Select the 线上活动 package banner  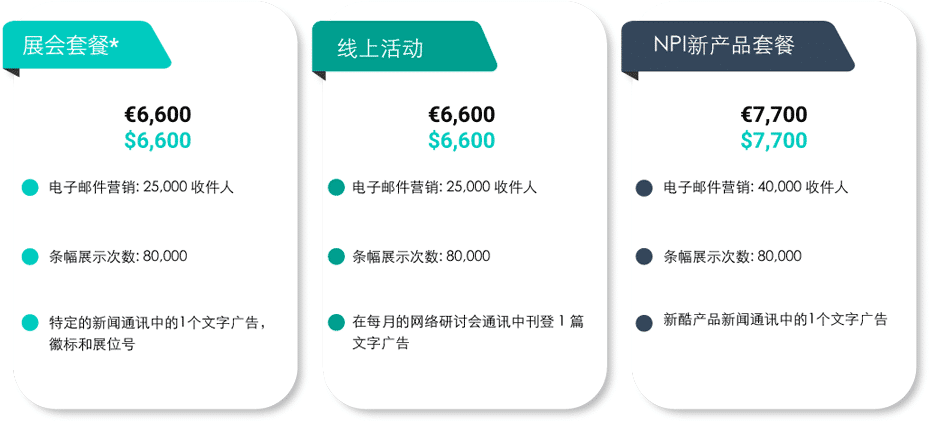[400, 48]
